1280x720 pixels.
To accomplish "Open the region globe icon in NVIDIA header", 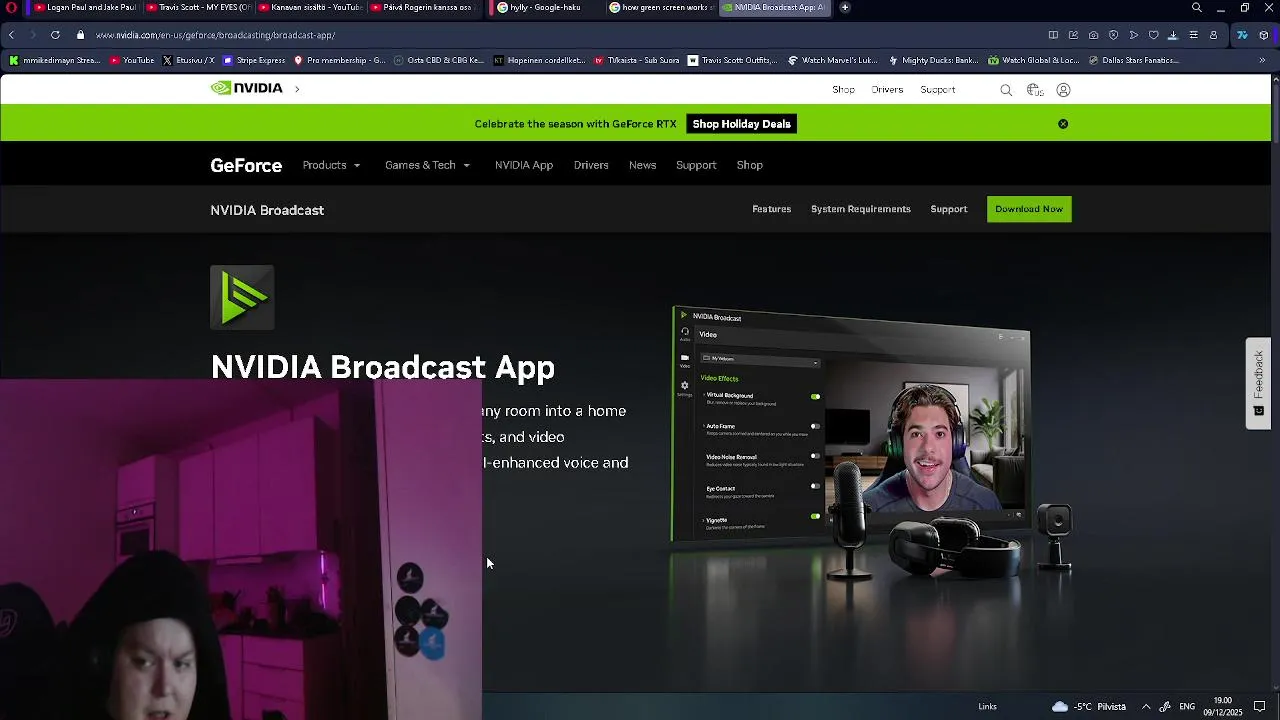I will 1035,90.
